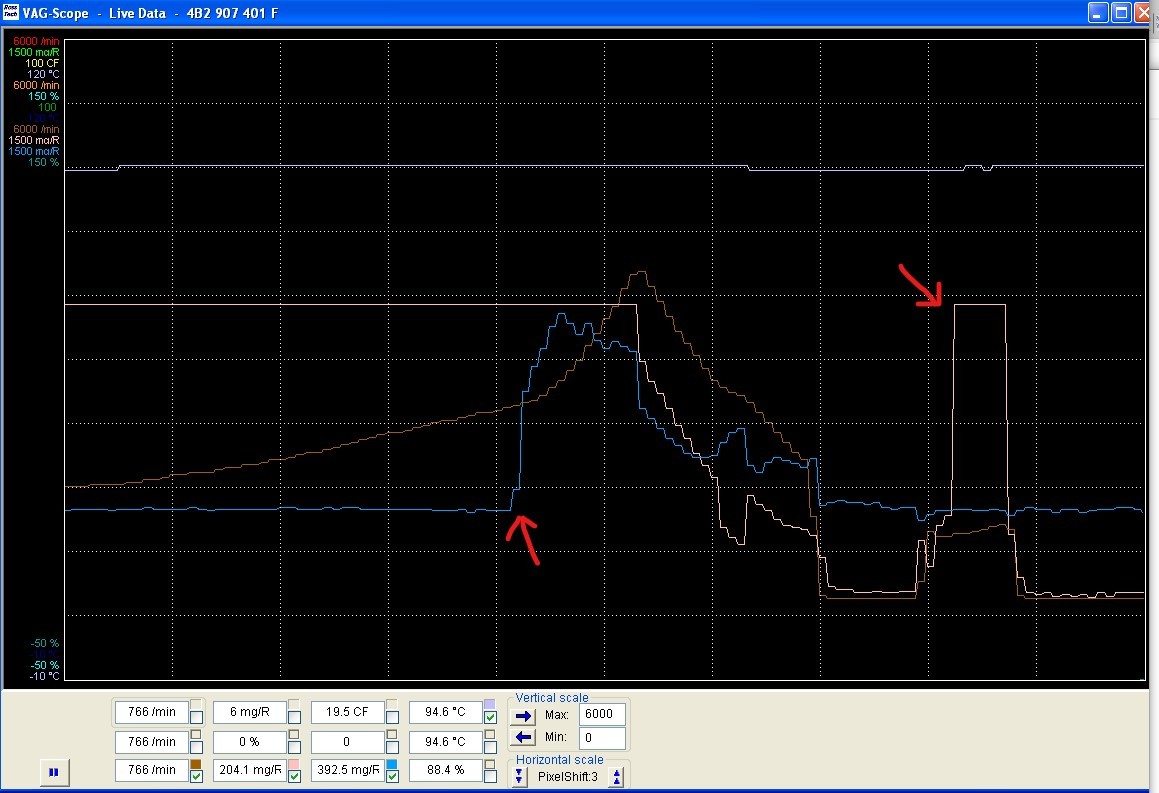Maximize the VAG-Scope window
Image resolution: width=1159 pixels, height=793 pixels.
(1121, 12)
